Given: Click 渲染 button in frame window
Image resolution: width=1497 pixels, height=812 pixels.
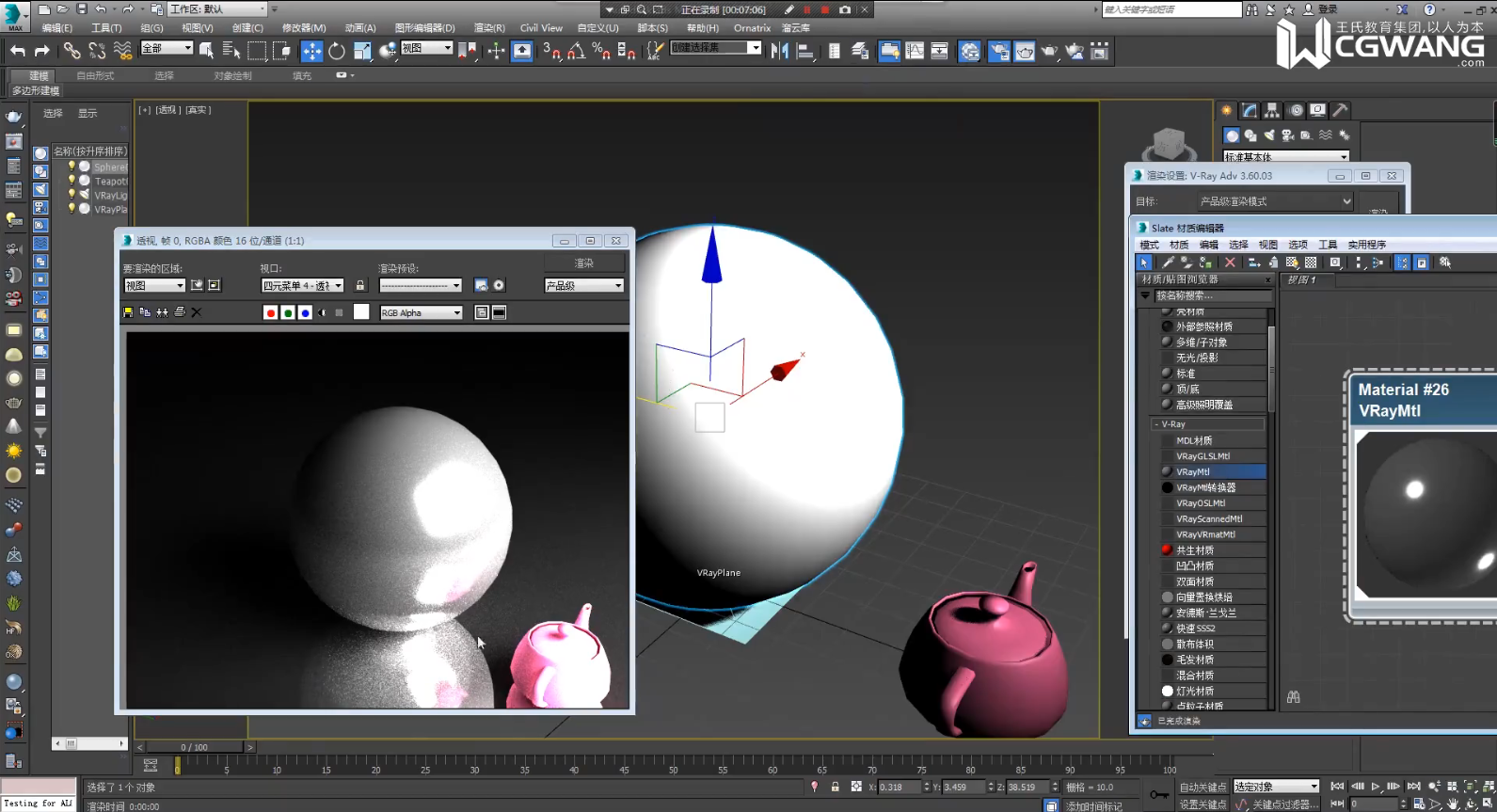Looking at the screenshot, I should point(584,263).
